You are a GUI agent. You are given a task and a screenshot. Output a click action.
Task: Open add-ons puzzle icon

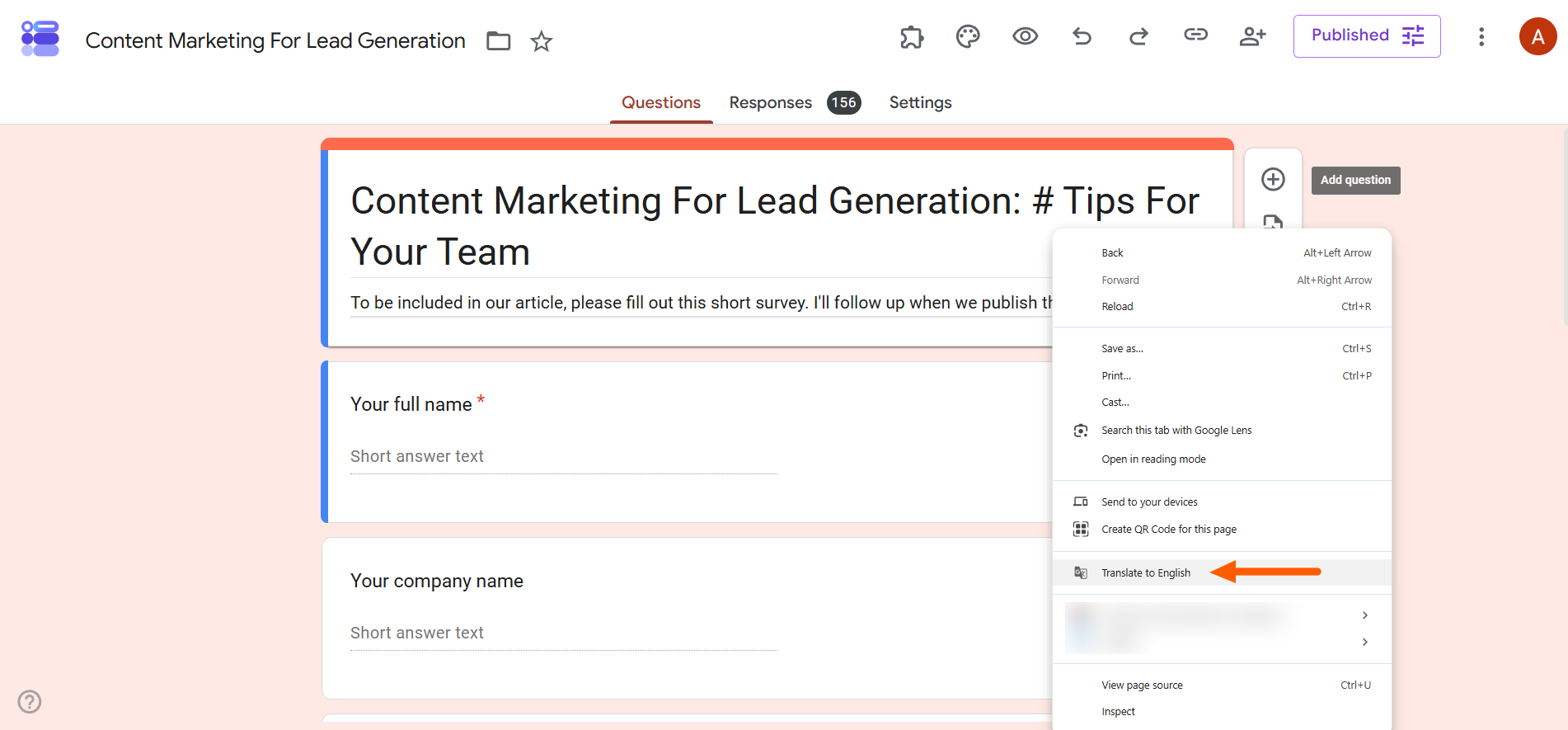click(x=912, y=36)
